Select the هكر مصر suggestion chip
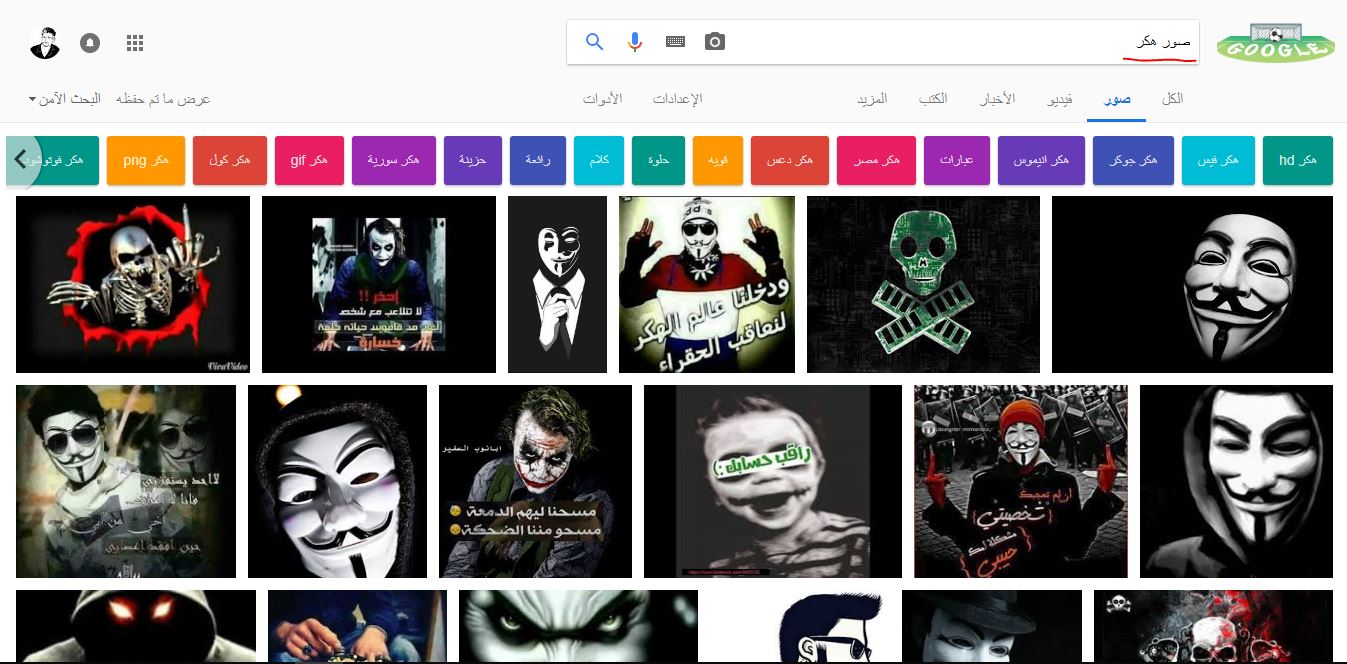The width and height of the screenshot is (1347, 664). click(x=876, y=161)
